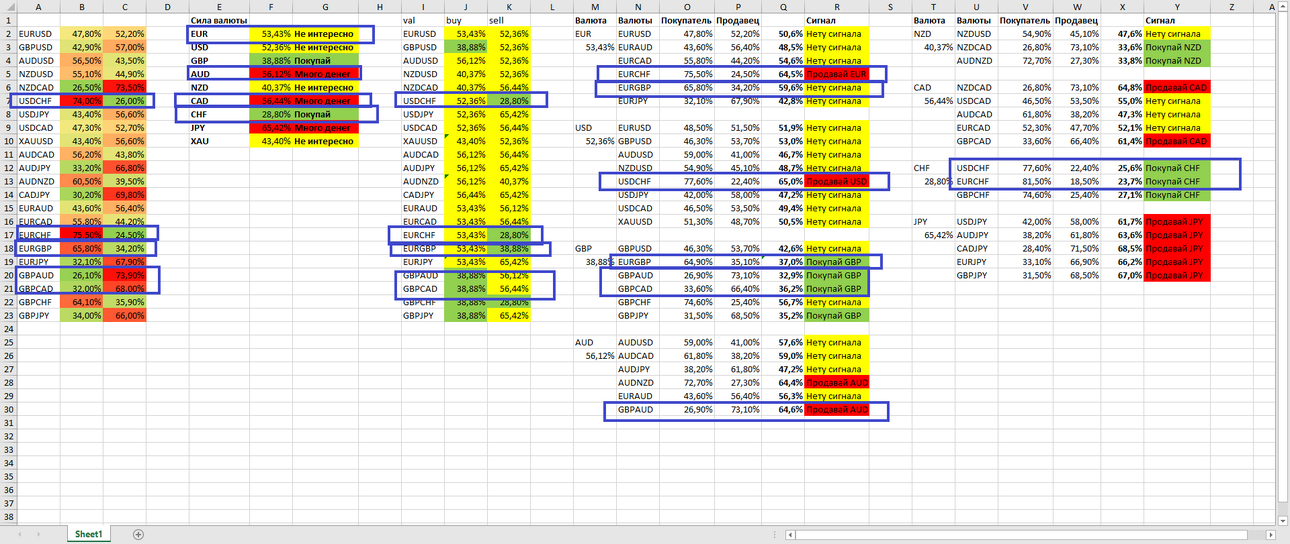
Task: Click the previous sheet scroll arrow
Action: (20, 535)
